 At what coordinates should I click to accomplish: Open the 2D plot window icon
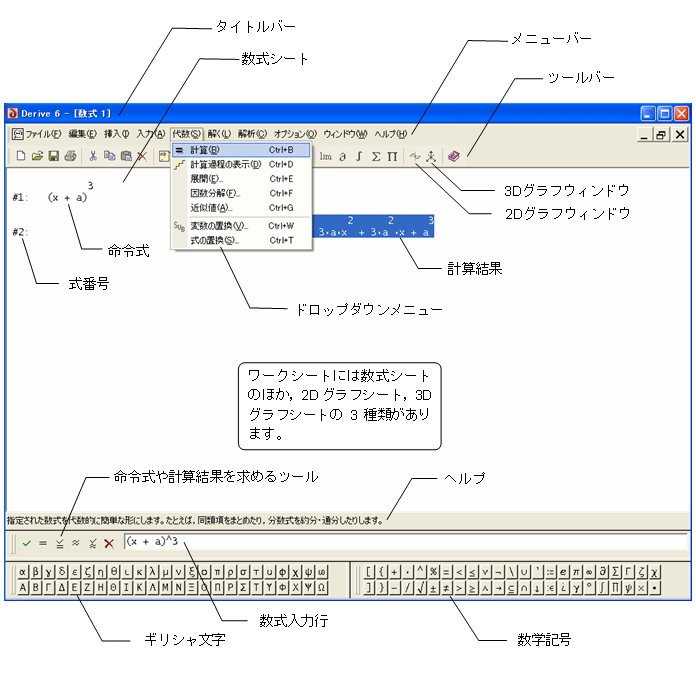(415, 156)
